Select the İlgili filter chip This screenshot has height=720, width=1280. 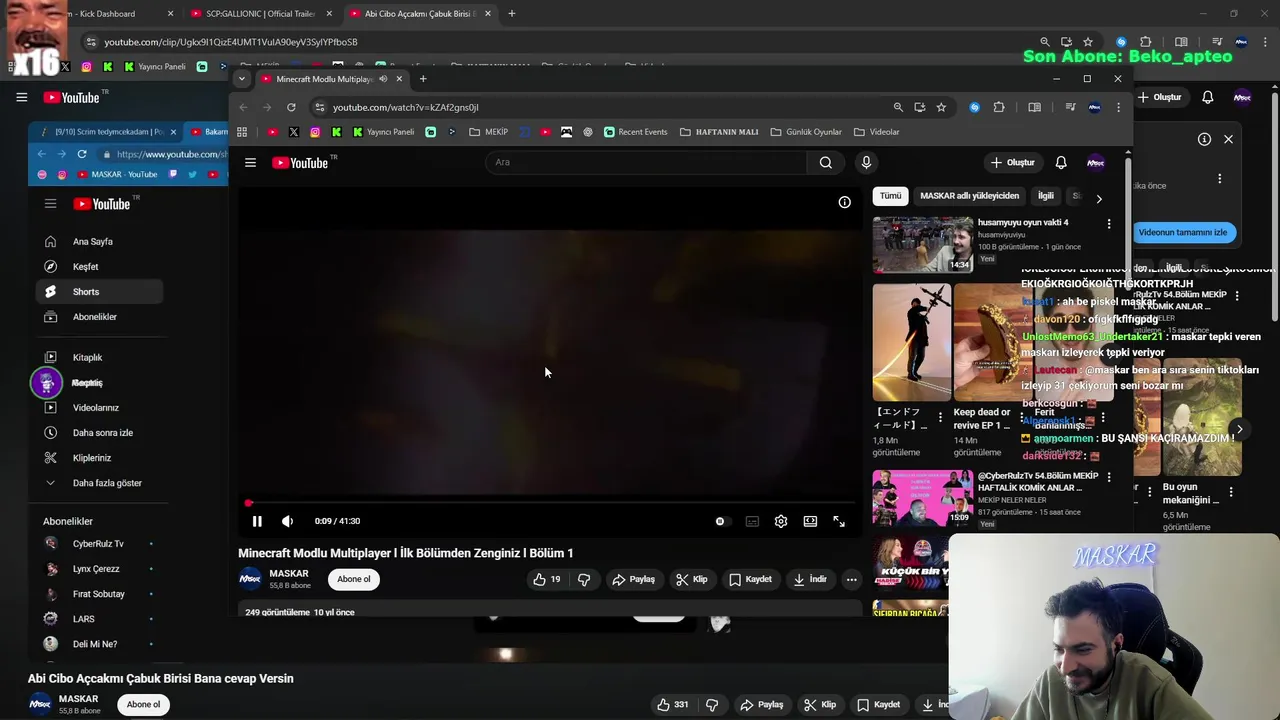1046,196
